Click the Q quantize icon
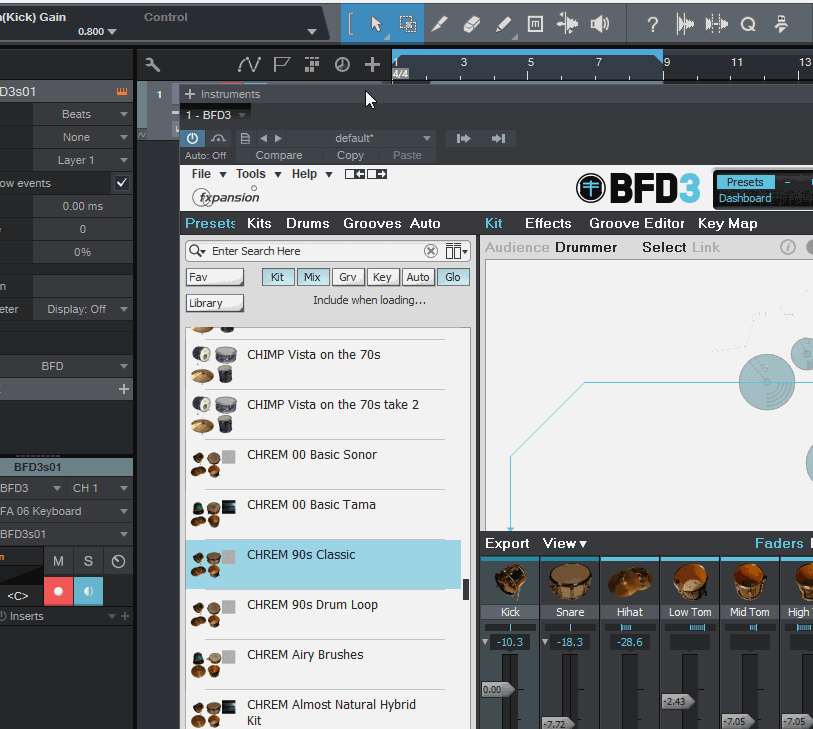This screenshot has width=813, height=729. (748, 24)
